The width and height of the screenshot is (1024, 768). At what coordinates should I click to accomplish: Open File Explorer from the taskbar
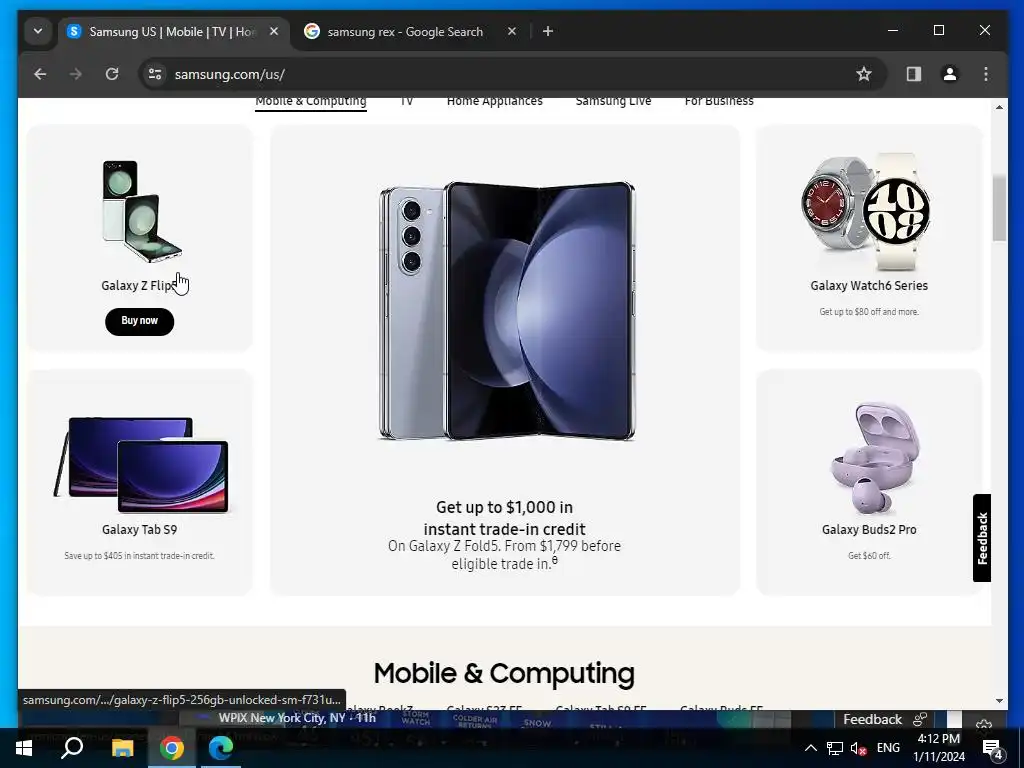point(122,748)
